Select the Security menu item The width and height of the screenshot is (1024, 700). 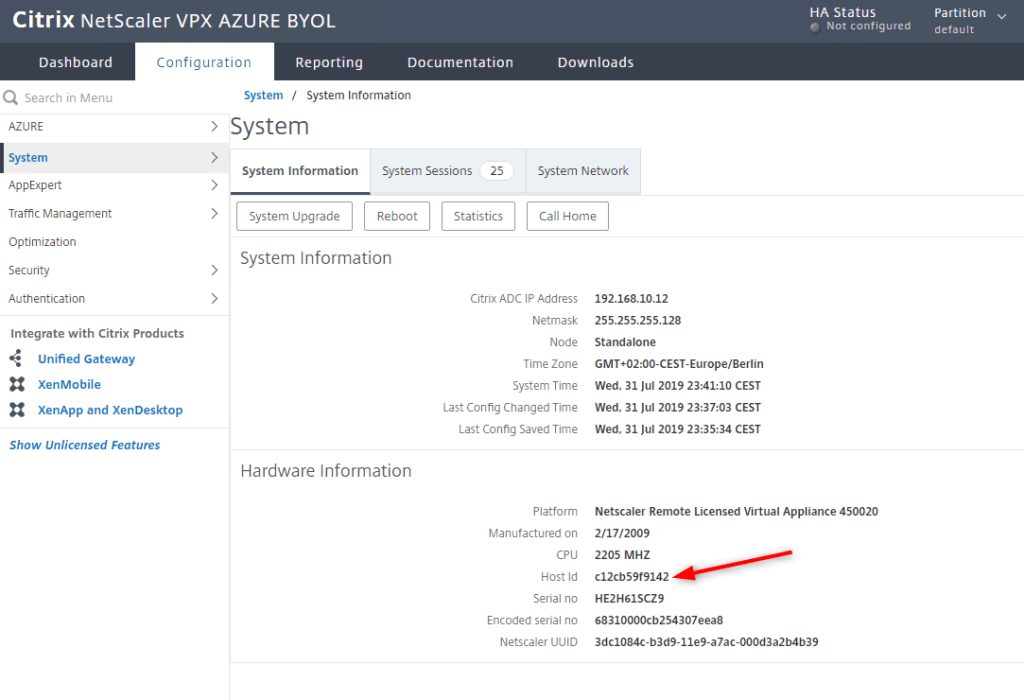click(x=114, y=270)
